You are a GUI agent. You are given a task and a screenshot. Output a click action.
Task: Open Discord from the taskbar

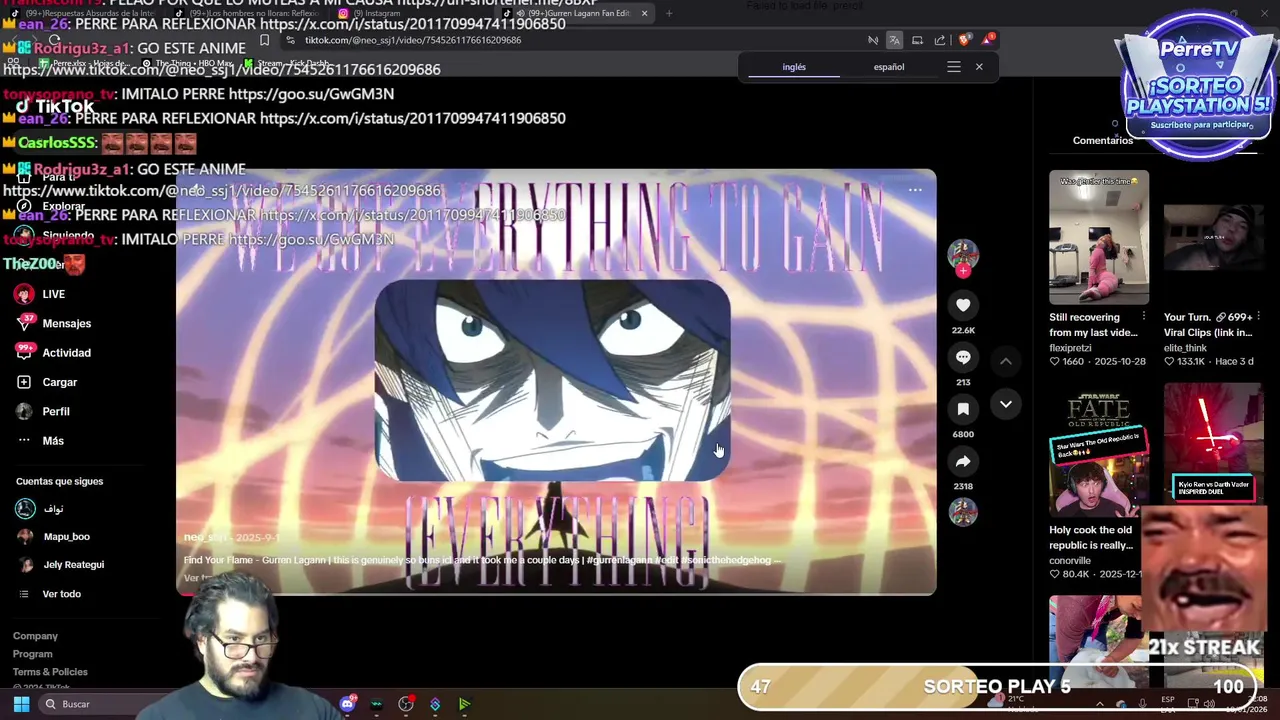(x=347, y=704)
